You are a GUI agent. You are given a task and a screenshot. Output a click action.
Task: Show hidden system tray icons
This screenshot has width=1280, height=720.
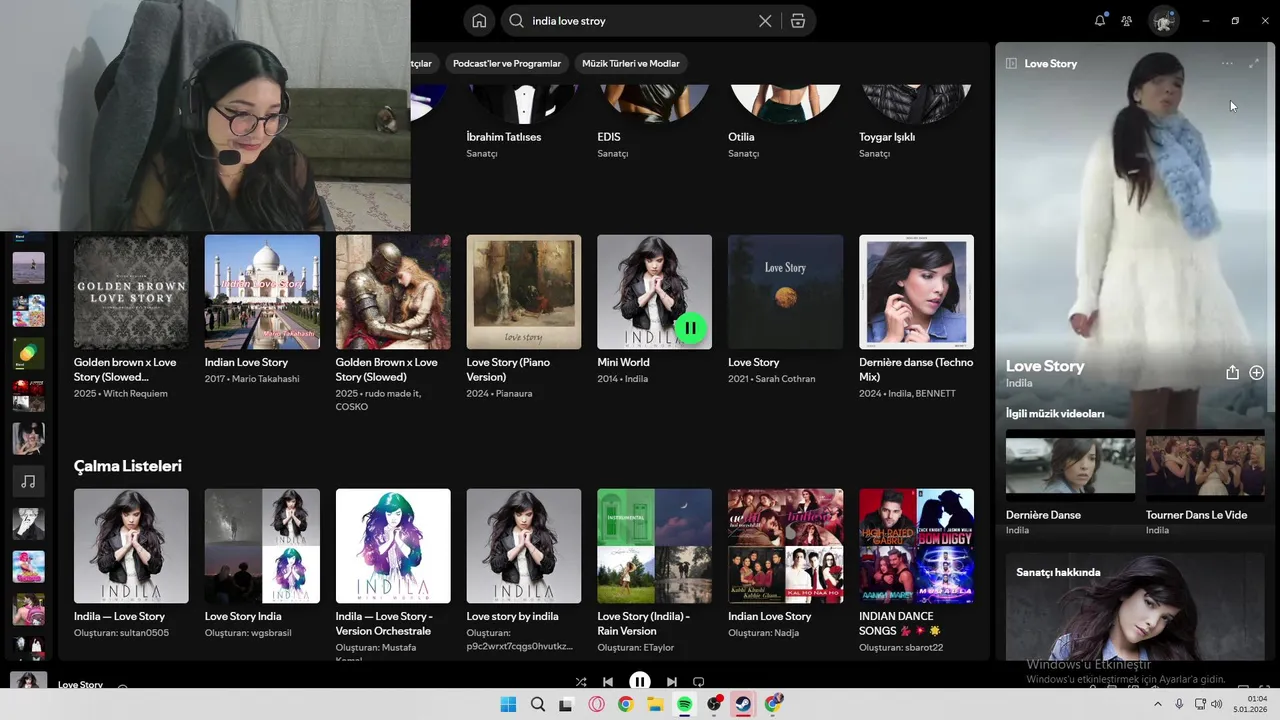(1158, 704)
